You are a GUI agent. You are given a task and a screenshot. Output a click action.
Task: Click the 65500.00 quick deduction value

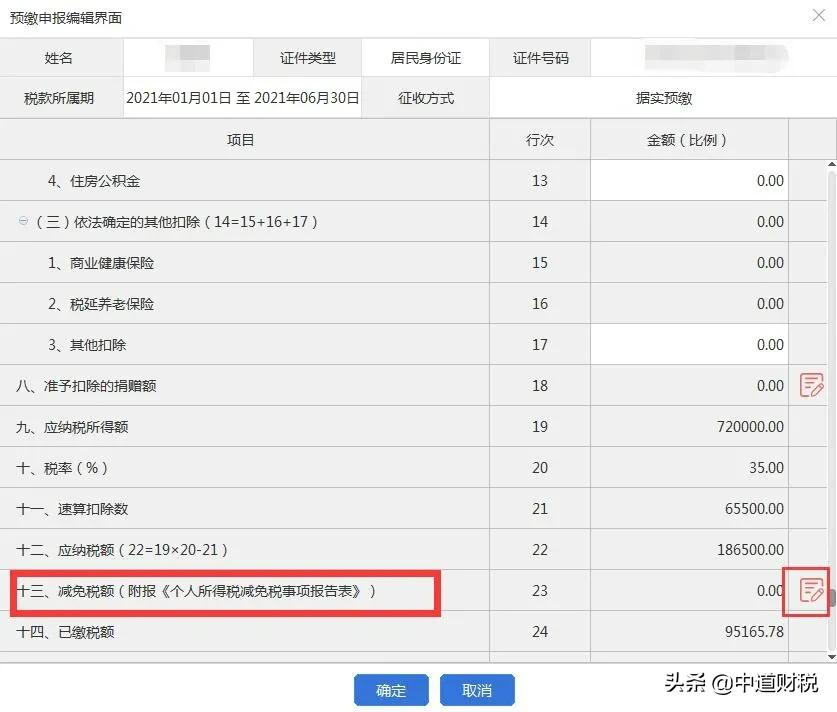coord(754,509)
